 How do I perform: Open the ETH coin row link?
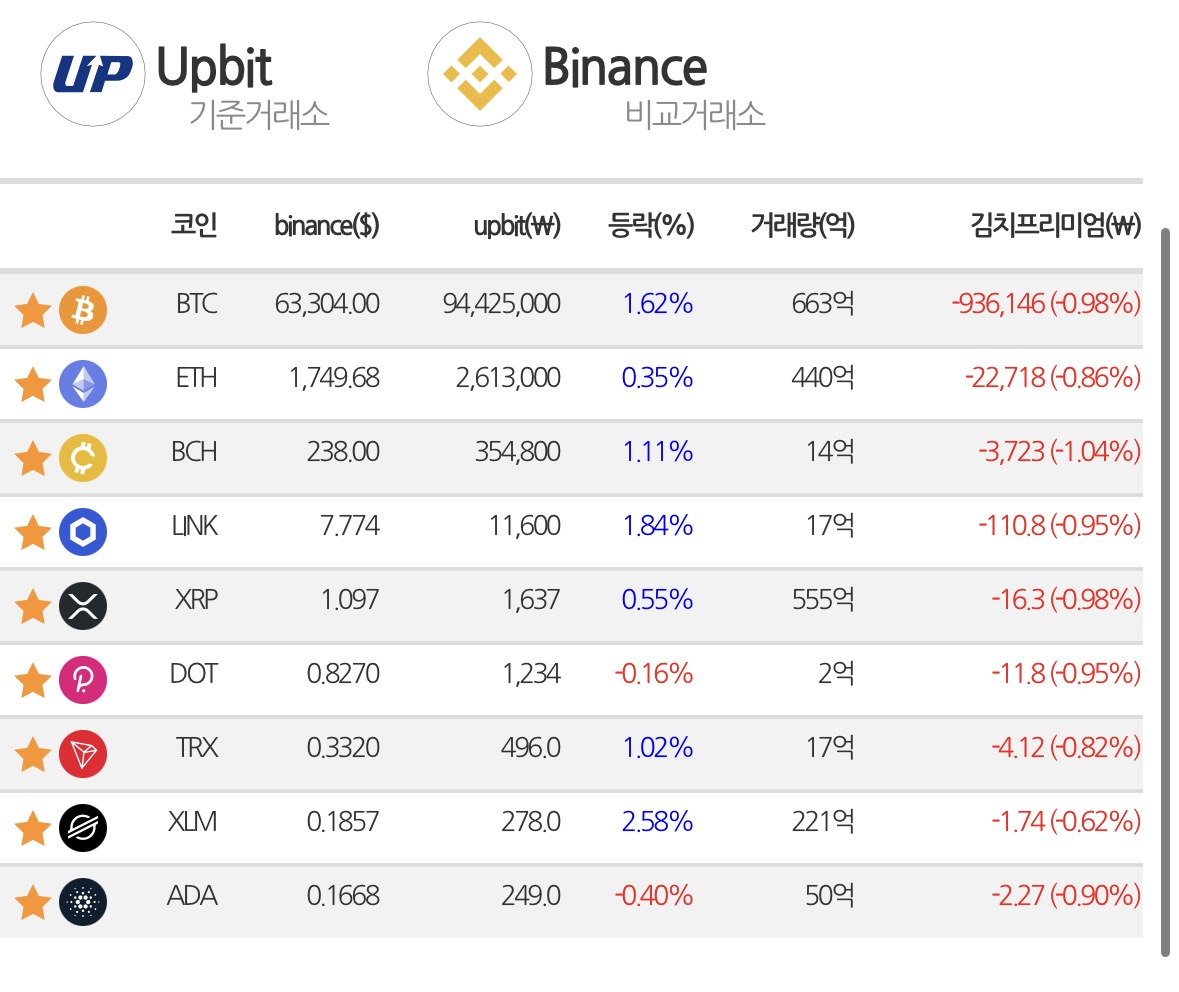(571, 384)
